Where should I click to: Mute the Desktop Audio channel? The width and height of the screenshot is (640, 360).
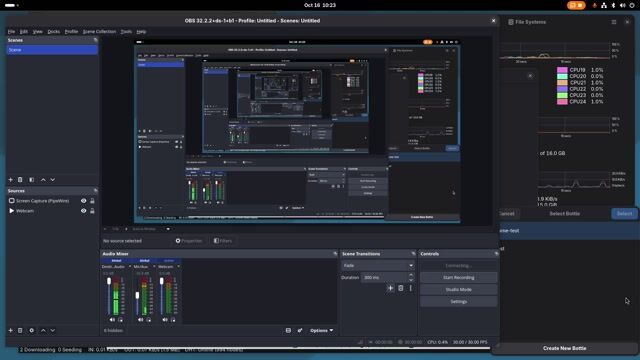point(112,320)
